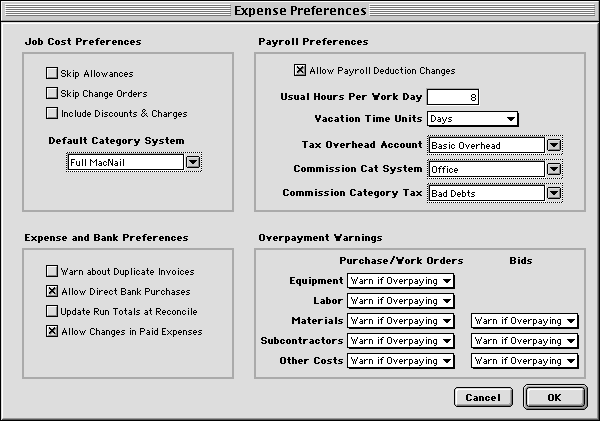Toggle Skip Change Orders checkbox
The width and height of the screenshot is (600, 421).
pyautogui.click(x=52, y=94)
